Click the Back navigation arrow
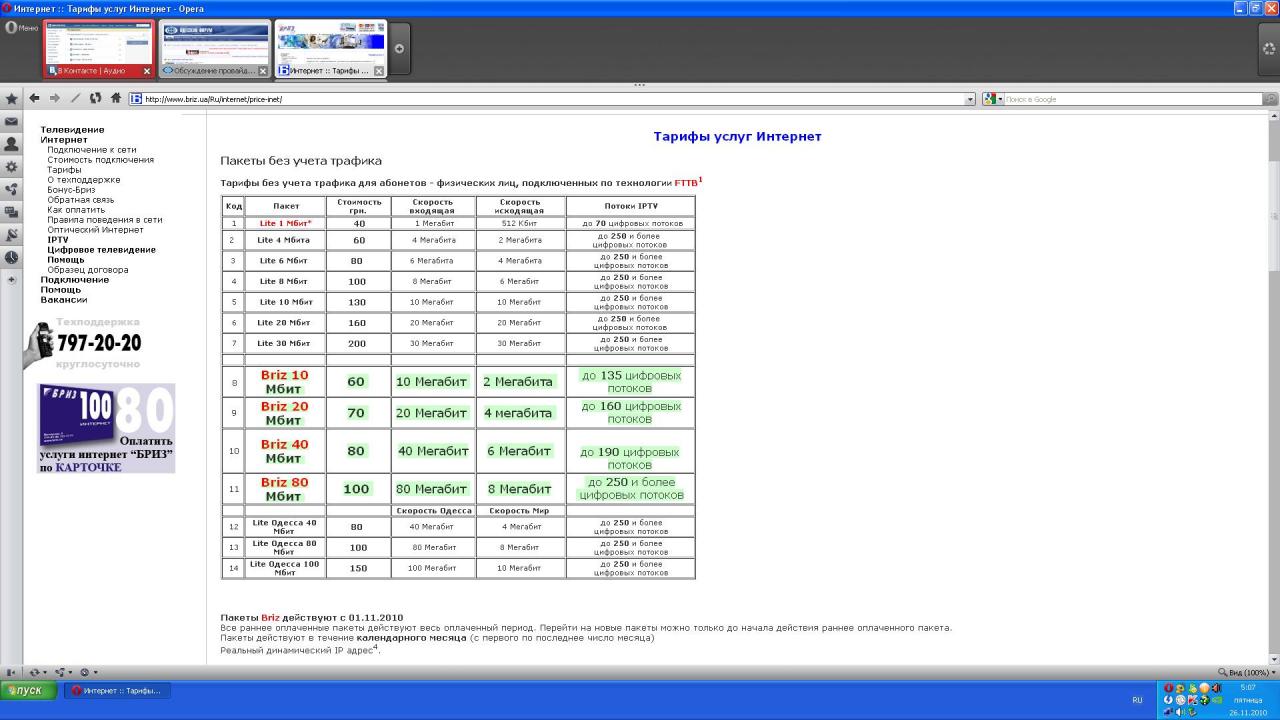Image resolution: width=1280 pixels, height=720 pixels. (x=34, y=98)
